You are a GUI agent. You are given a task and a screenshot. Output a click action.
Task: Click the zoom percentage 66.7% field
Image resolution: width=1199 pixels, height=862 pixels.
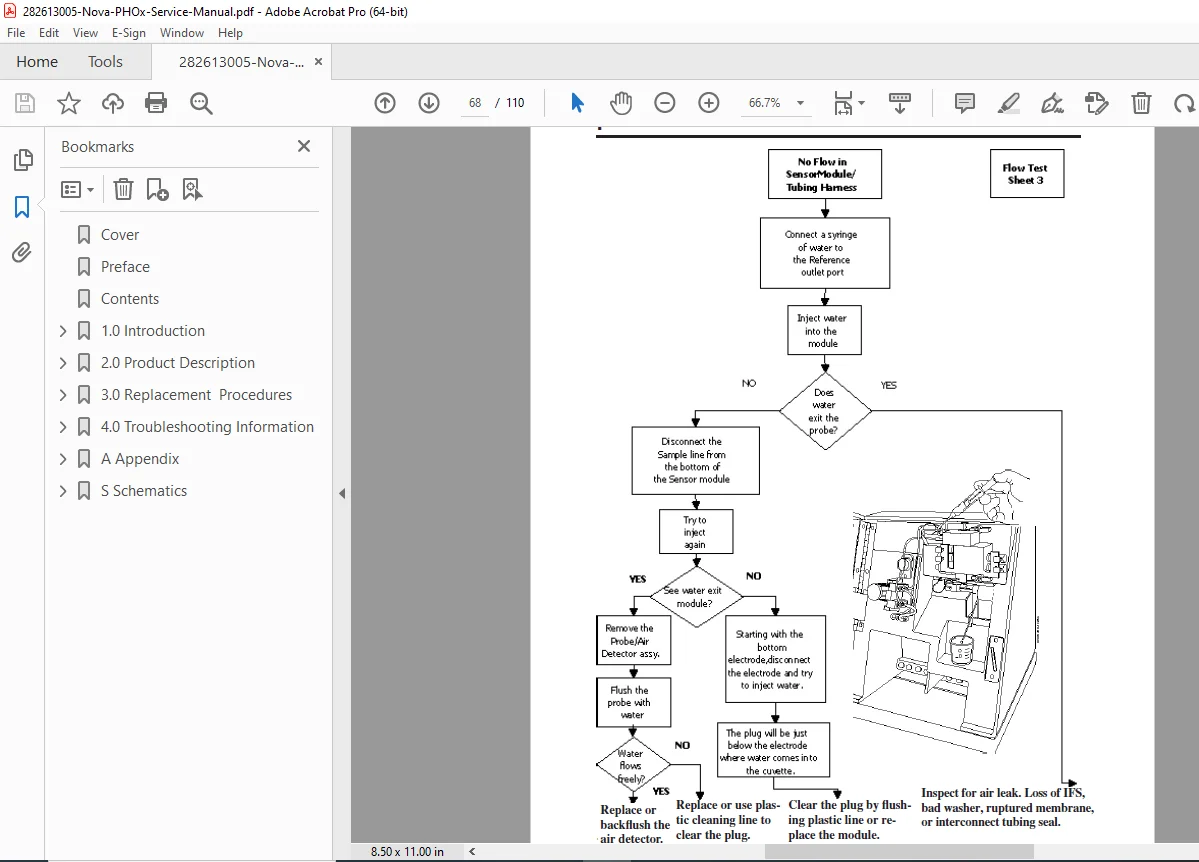coord(765,102)
